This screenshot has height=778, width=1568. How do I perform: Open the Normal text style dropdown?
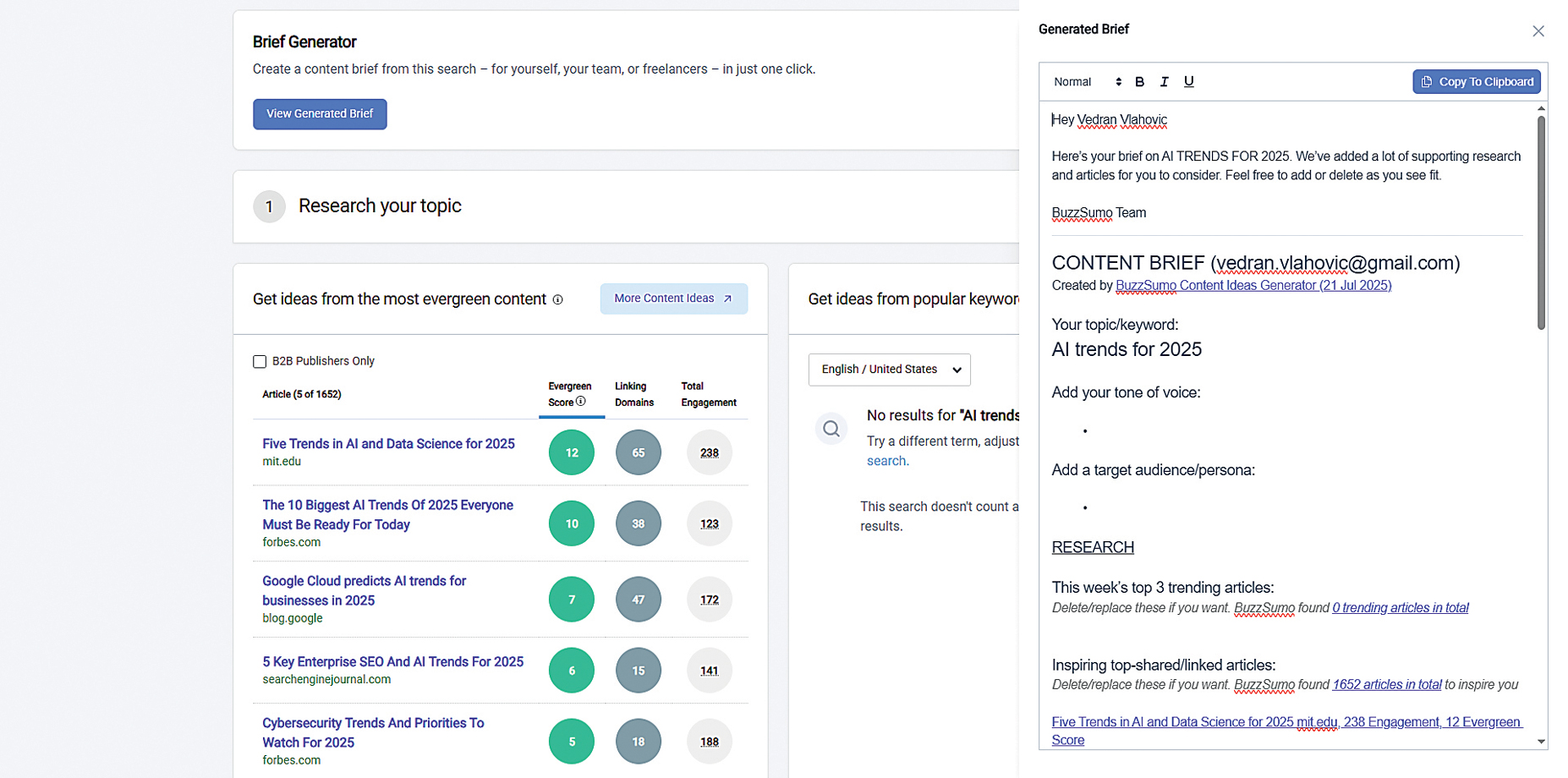click(x=1087, y=82)
